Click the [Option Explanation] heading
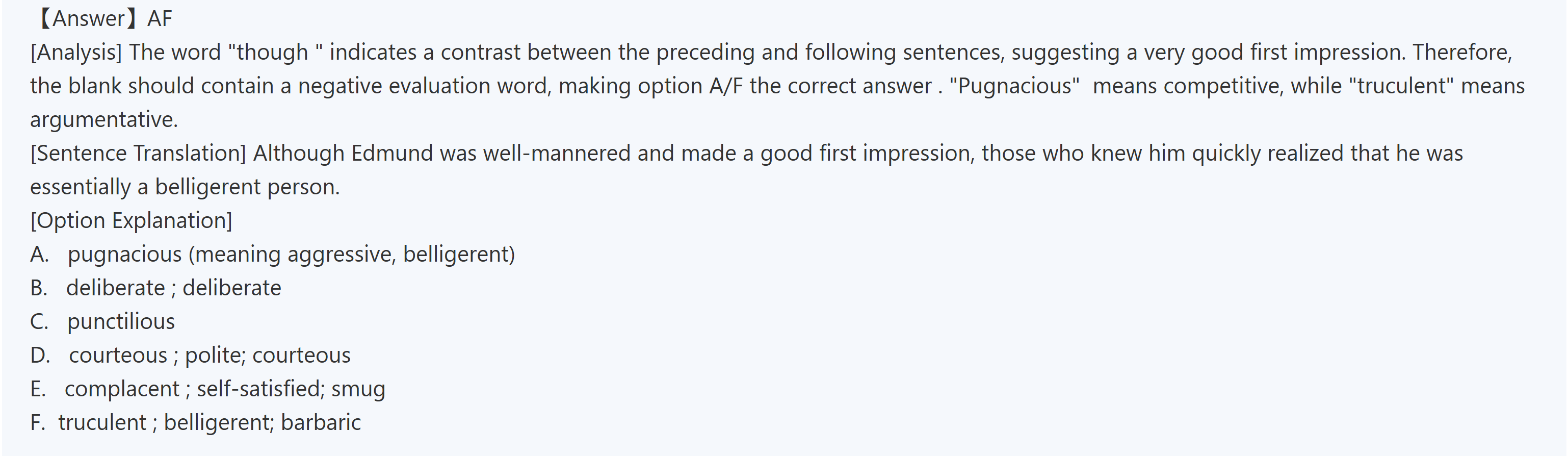 [131, 220]
